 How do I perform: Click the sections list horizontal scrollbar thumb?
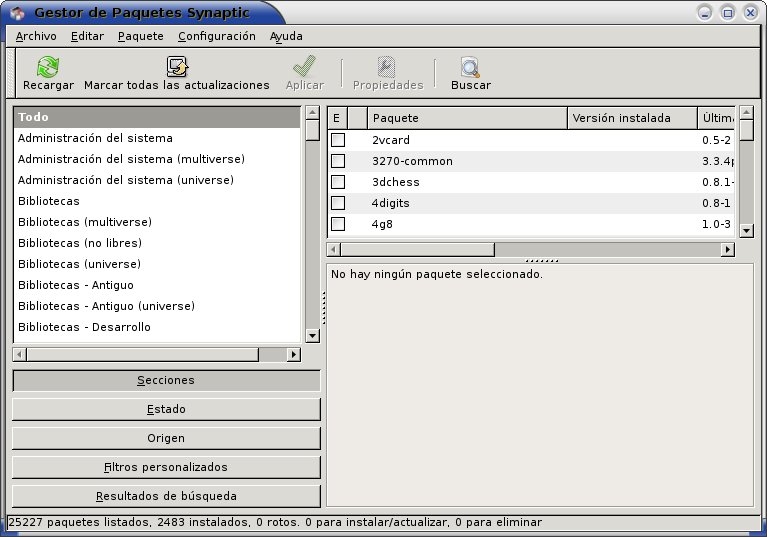point(143,354)
